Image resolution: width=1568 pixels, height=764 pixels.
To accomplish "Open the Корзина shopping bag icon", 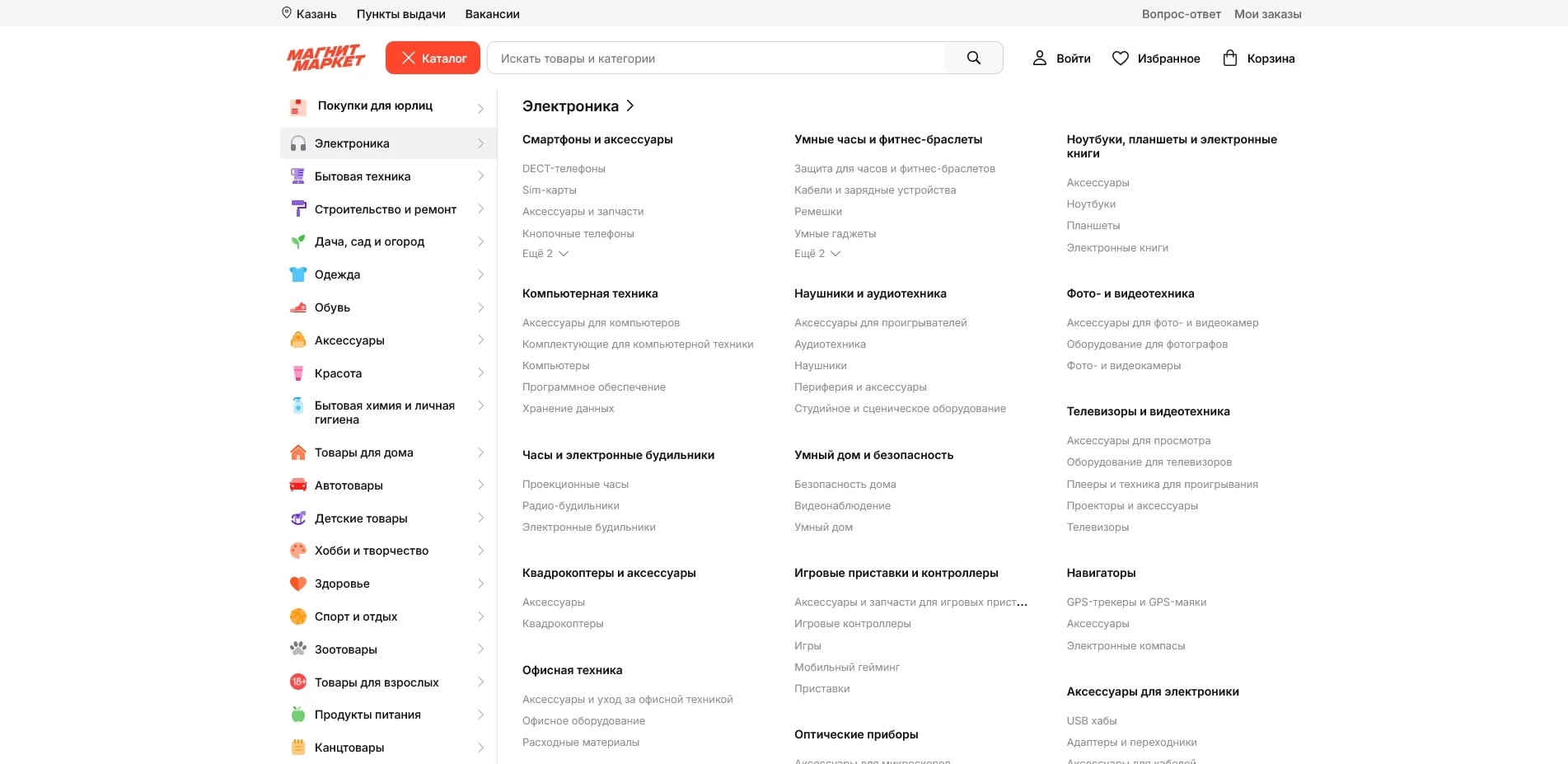I will [1229, 58].
